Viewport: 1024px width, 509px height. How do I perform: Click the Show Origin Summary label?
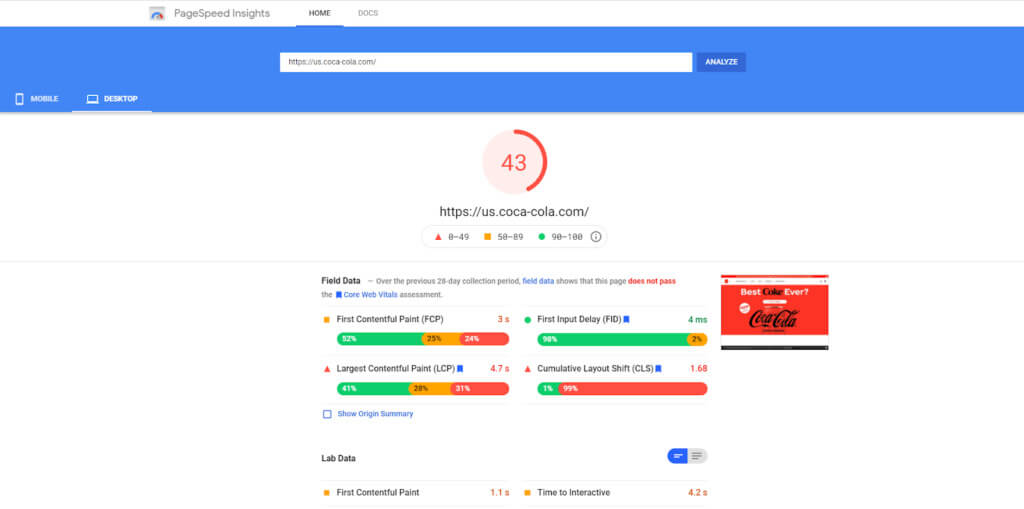(376, 414)
